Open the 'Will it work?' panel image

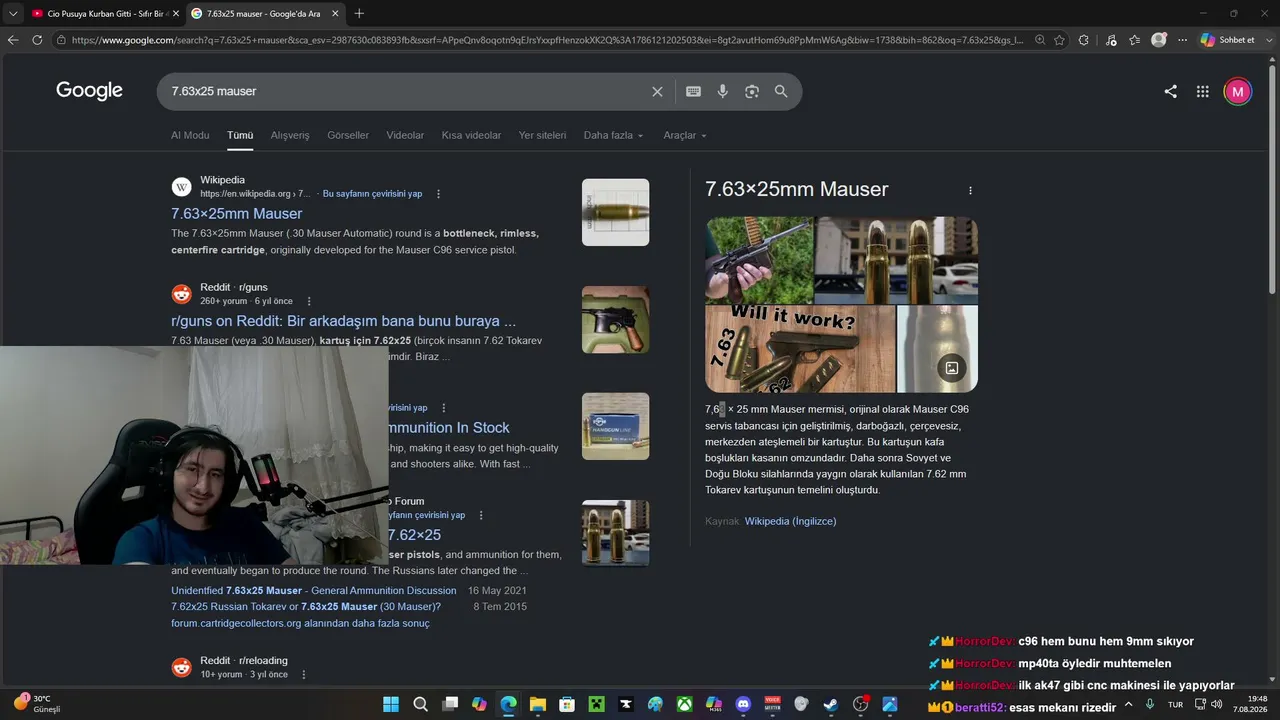point(800,349)
